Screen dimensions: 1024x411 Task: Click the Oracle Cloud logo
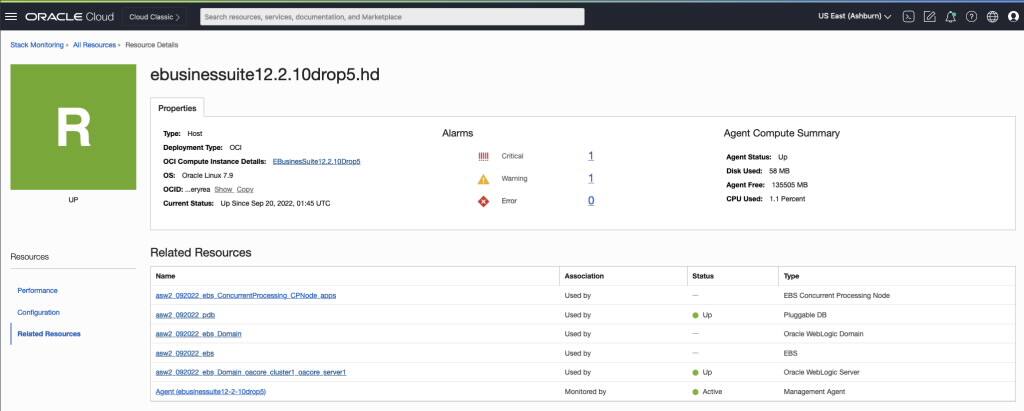(69, 17)
